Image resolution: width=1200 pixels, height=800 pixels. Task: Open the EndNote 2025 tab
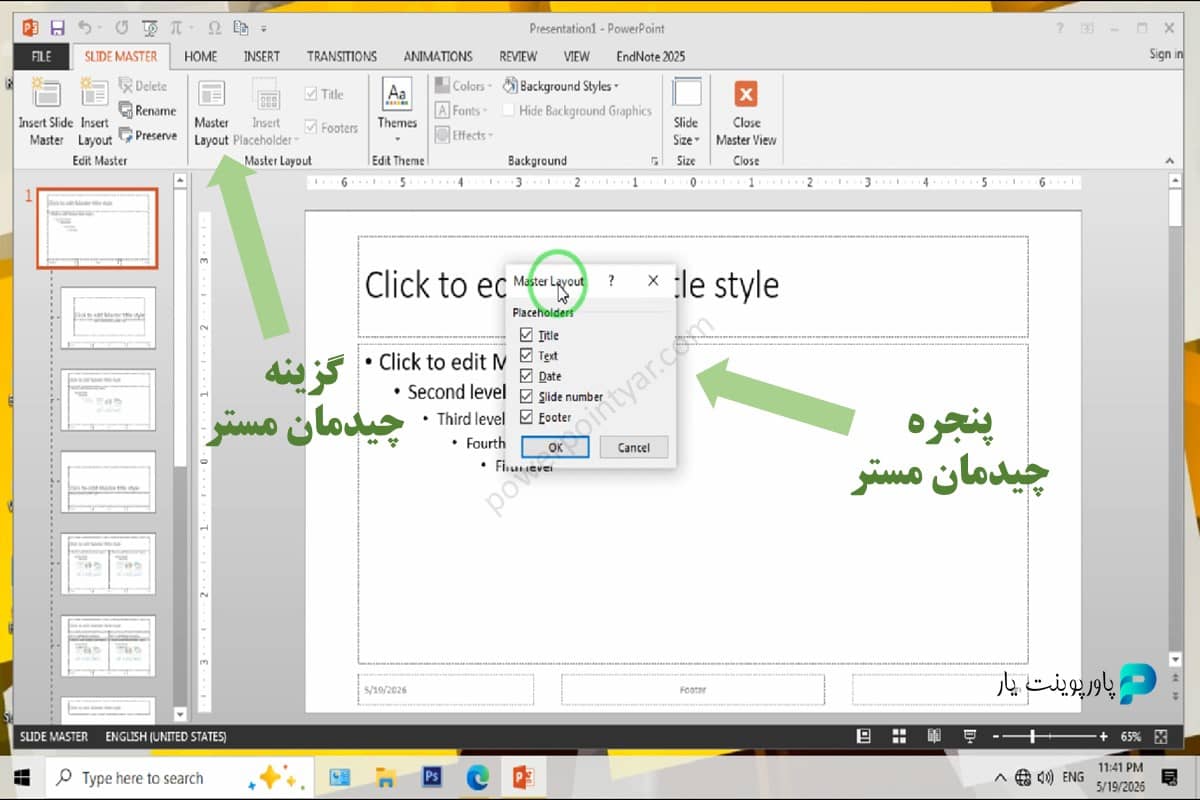651,56
